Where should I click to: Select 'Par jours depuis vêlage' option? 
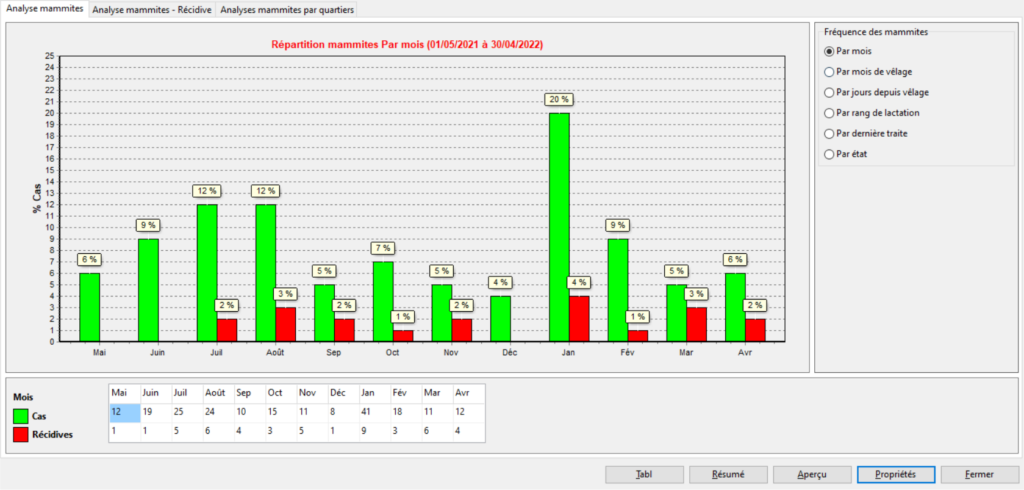(828, 92)
